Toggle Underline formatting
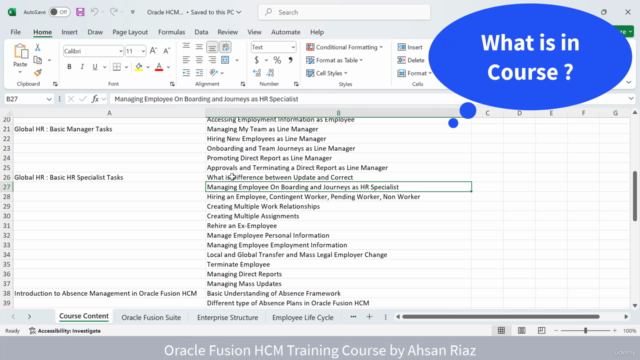The image size is (640, 360). [95, 67]
